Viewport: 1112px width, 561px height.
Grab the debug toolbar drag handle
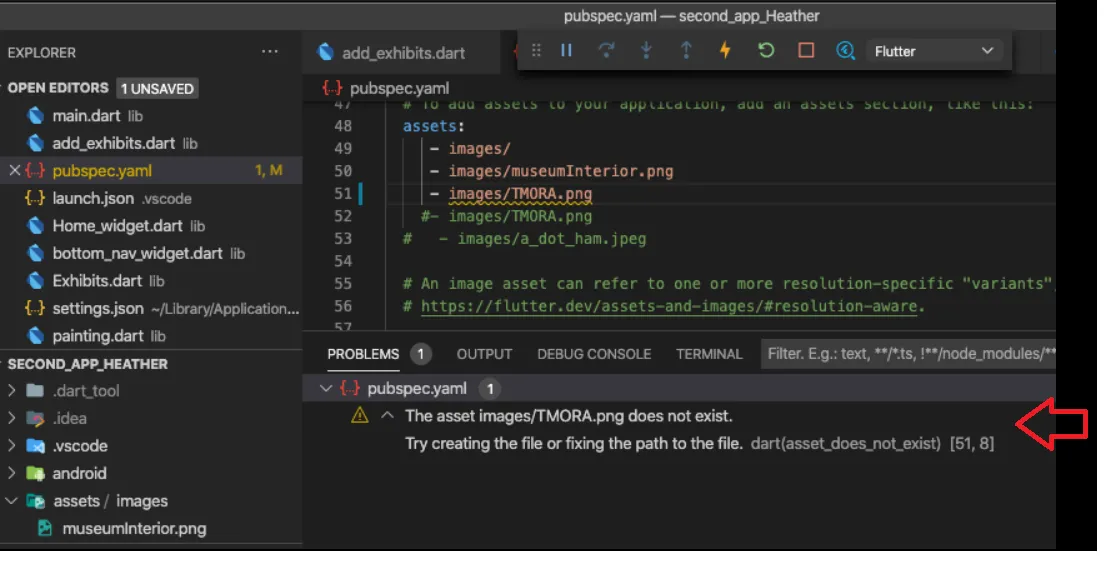pos(536,50)
